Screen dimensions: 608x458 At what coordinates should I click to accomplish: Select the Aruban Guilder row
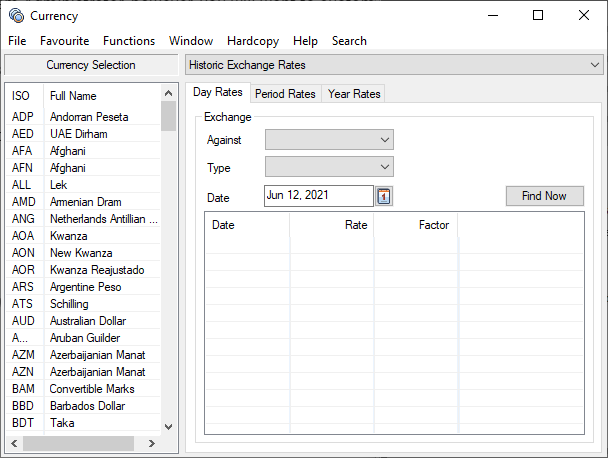pos(83,338)
